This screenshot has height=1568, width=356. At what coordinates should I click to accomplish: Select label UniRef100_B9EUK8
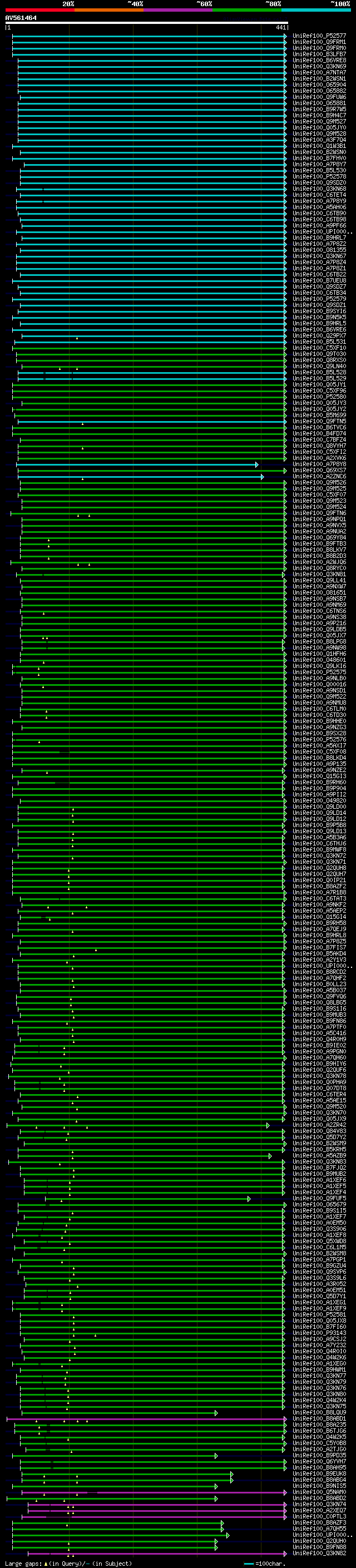[x=319, y=1473]
